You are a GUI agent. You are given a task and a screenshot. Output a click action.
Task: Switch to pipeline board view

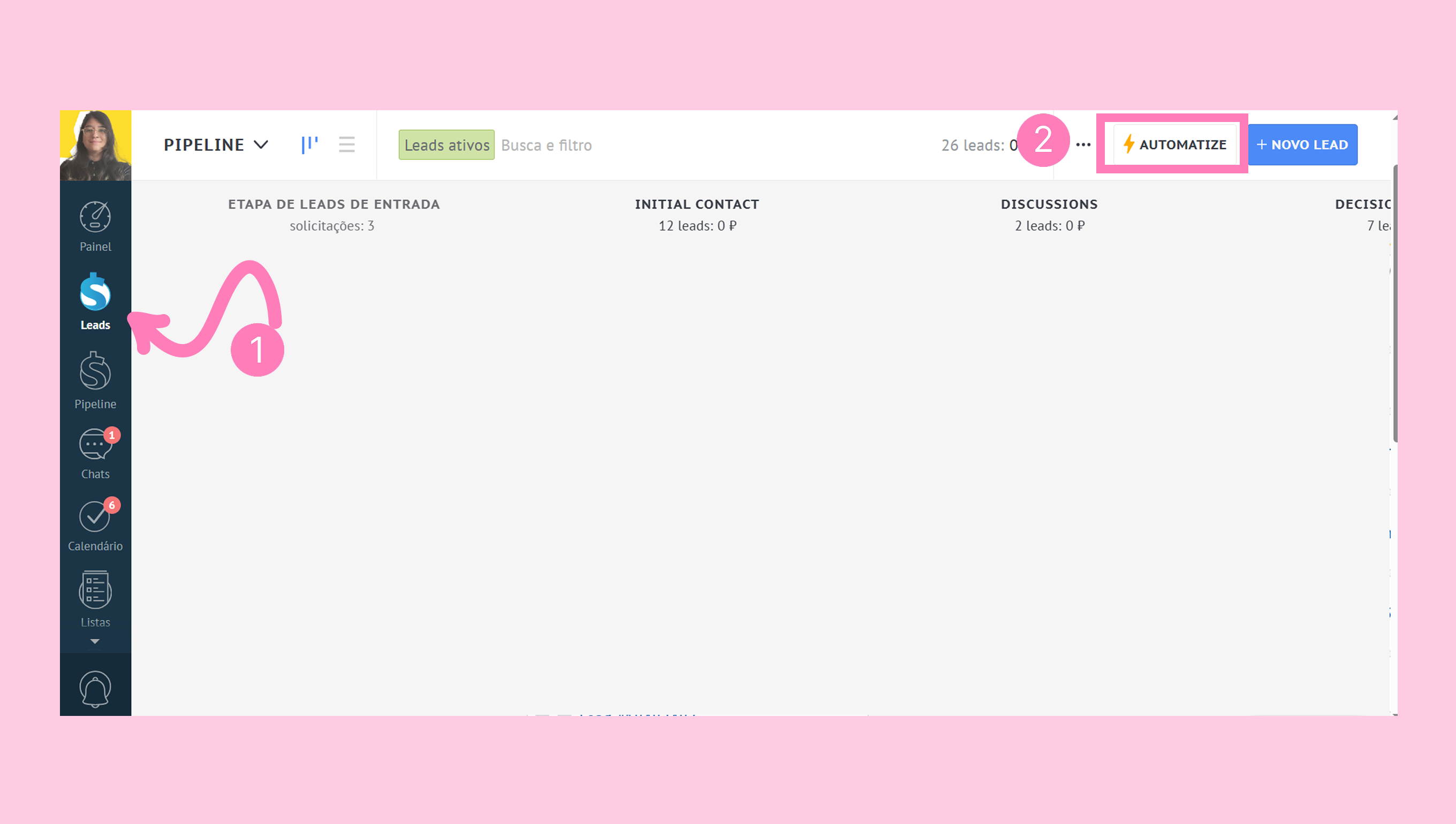point(309,144)
